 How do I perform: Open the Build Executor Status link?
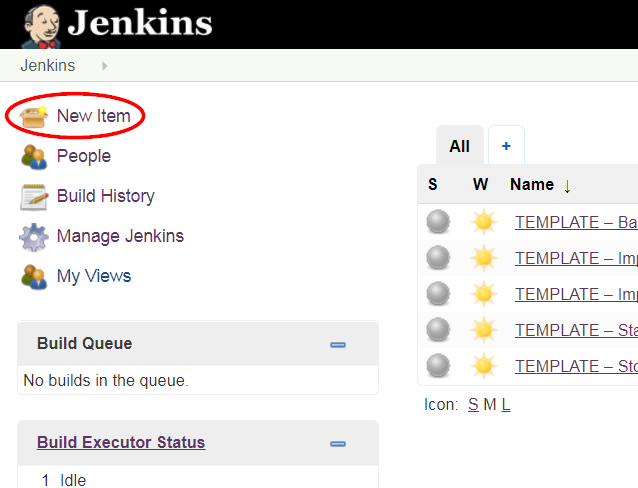click(121, 442)
